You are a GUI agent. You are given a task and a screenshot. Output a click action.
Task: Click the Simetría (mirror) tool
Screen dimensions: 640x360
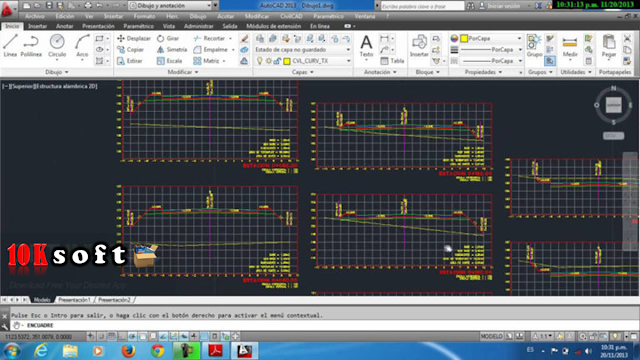(x=172, y=49)
